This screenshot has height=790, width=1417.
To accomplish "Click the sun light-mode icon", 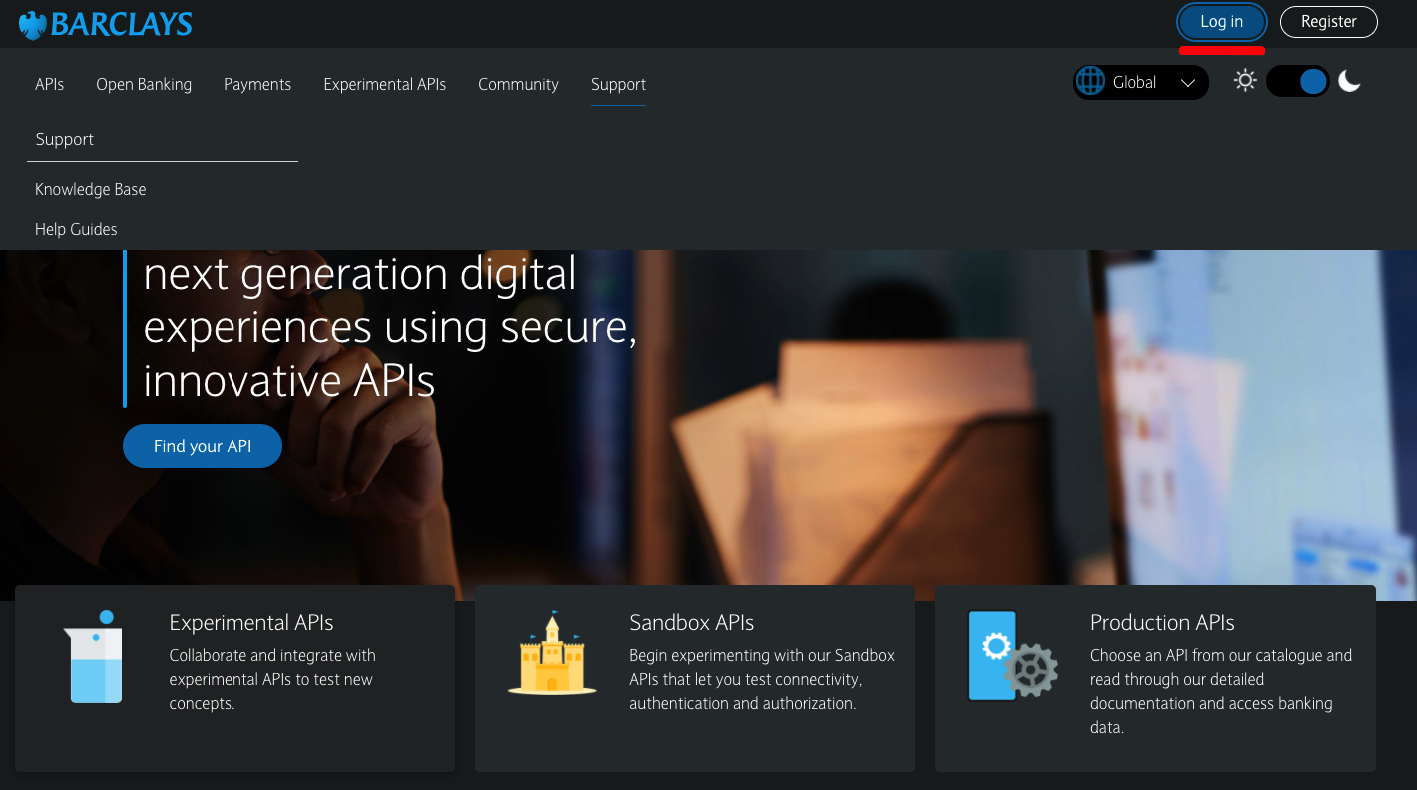I will click(1245, 81).
